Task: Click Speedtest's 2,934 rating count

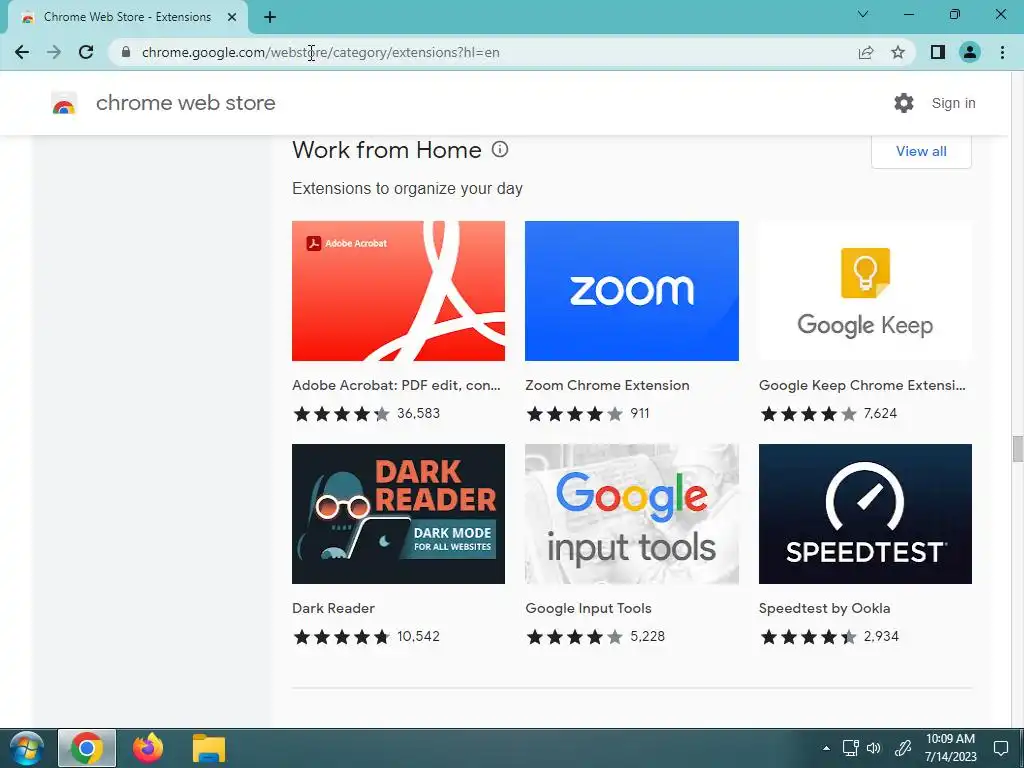Action: click(x=881, y=636)
